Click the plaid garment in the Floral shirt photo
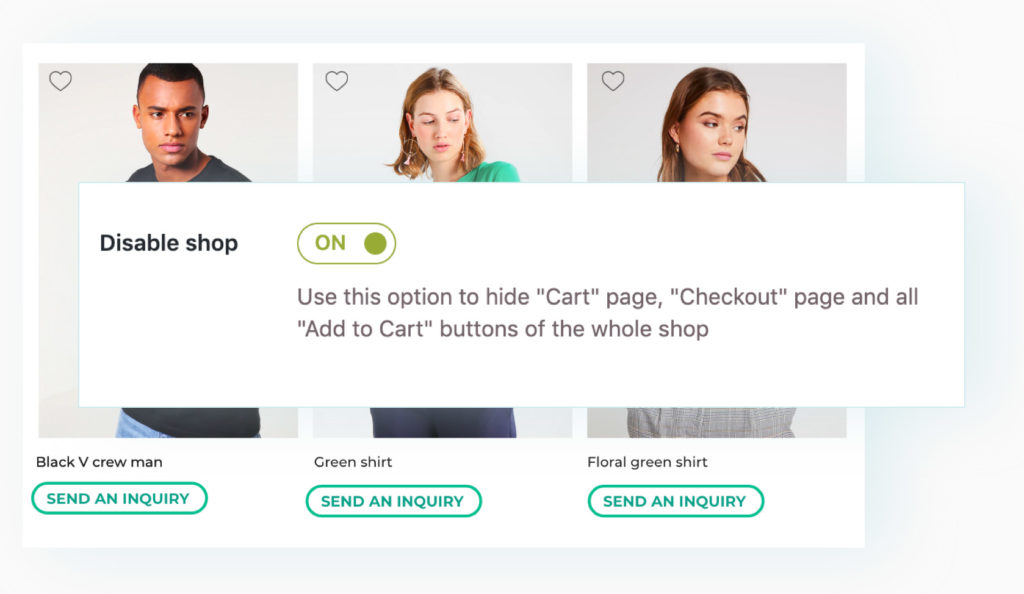 (710, 422)
